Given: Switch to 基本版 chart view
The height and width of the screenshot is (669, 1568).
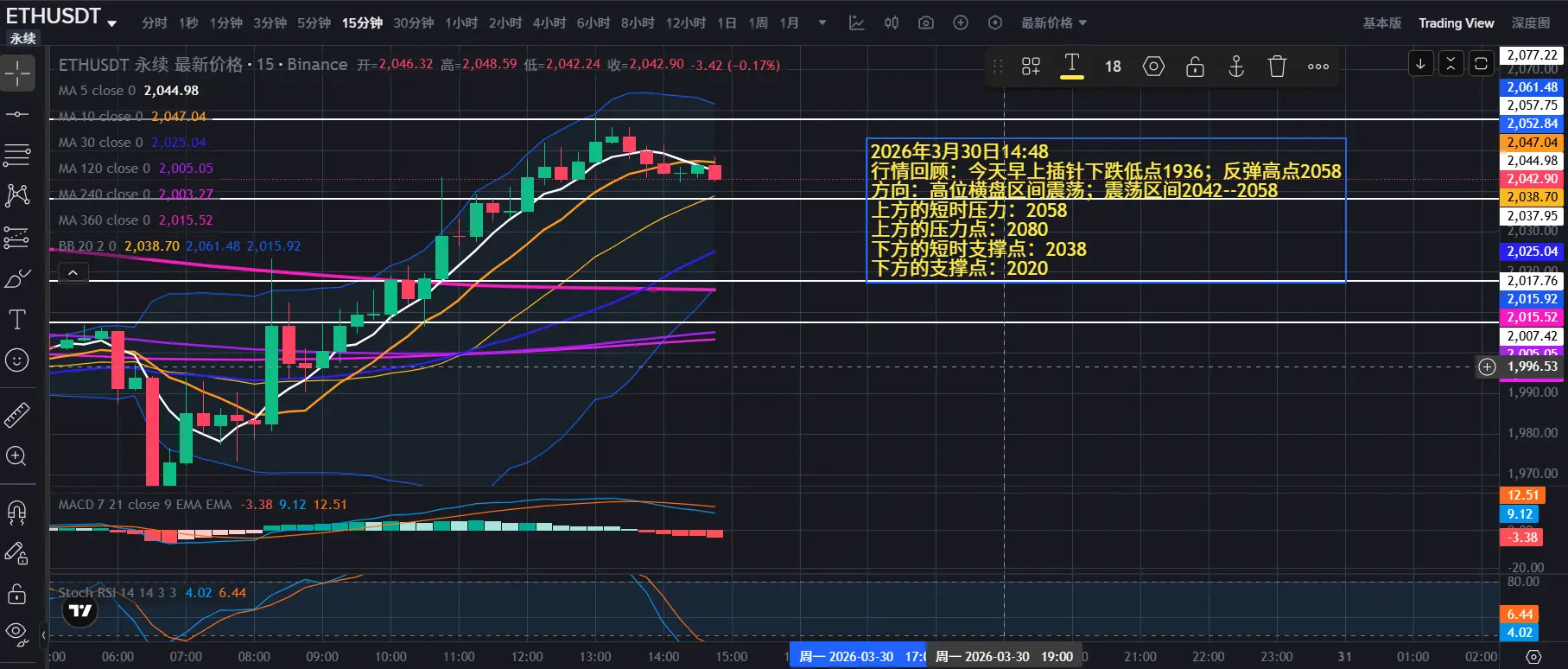Looking at the screenshot, I should click(x=1382, y=23).
